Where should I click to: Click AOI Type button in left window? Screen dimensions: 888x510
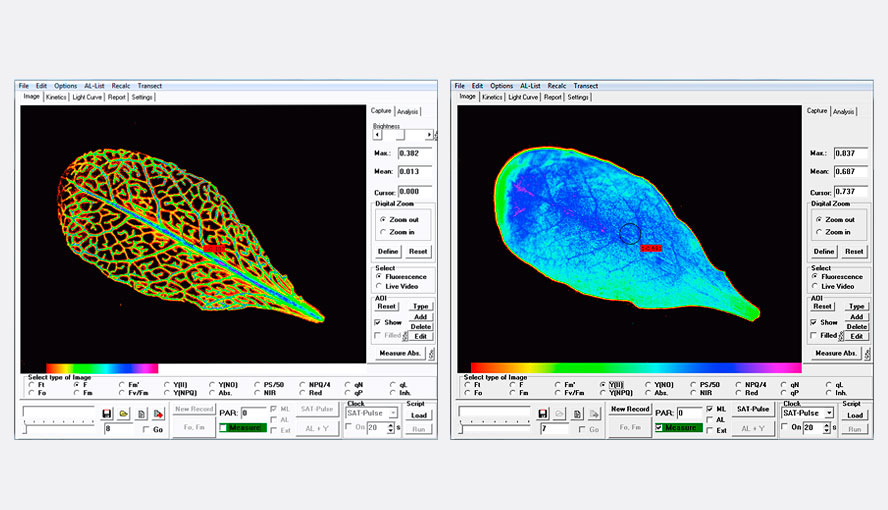420,306
